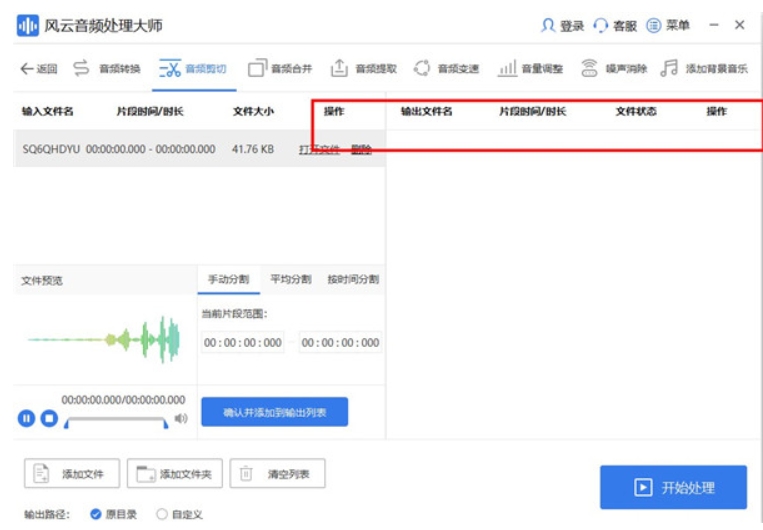Open the 噪声消除 noise removal tool
Viewport: 763px width, 530px height.
(614, 69)
